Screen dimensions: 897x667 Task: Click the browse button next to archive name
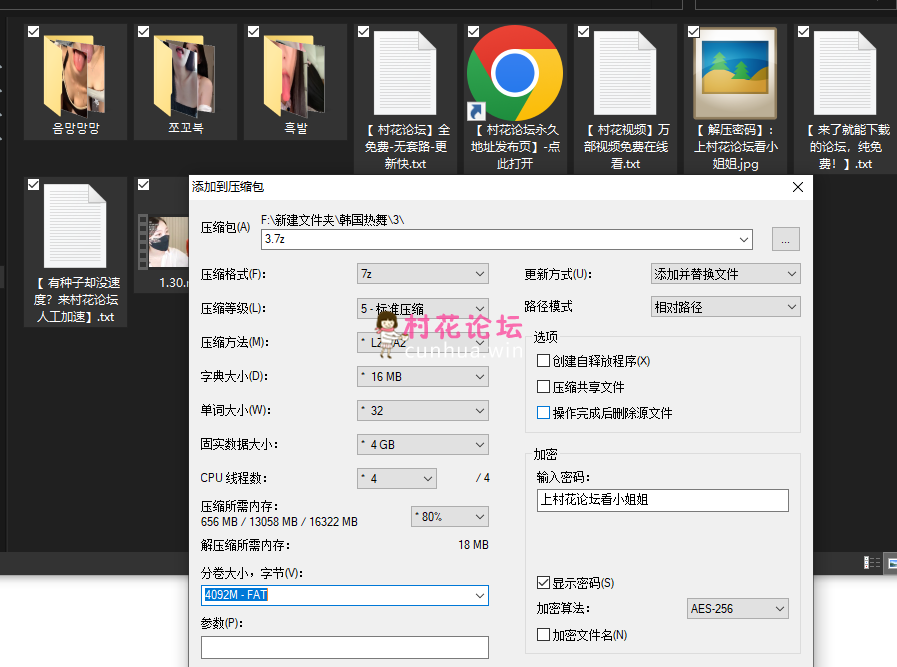[x=786, y=240]
